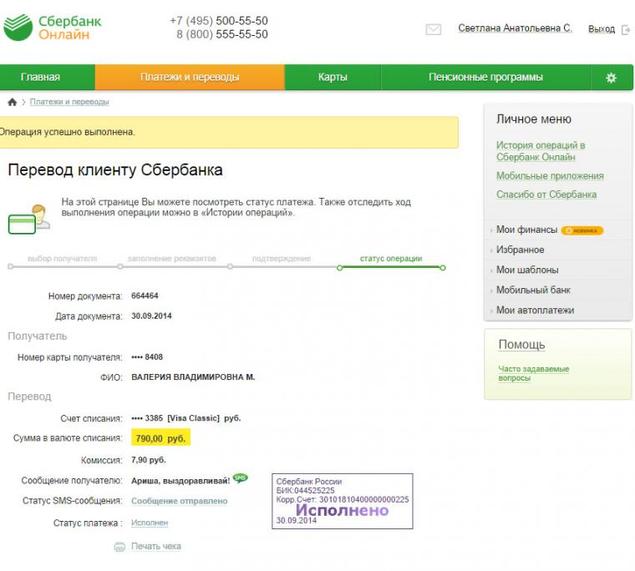Expand the Мои автоплатежи section
The height and width of the screenshot is (571, 635).
[535, 310]
